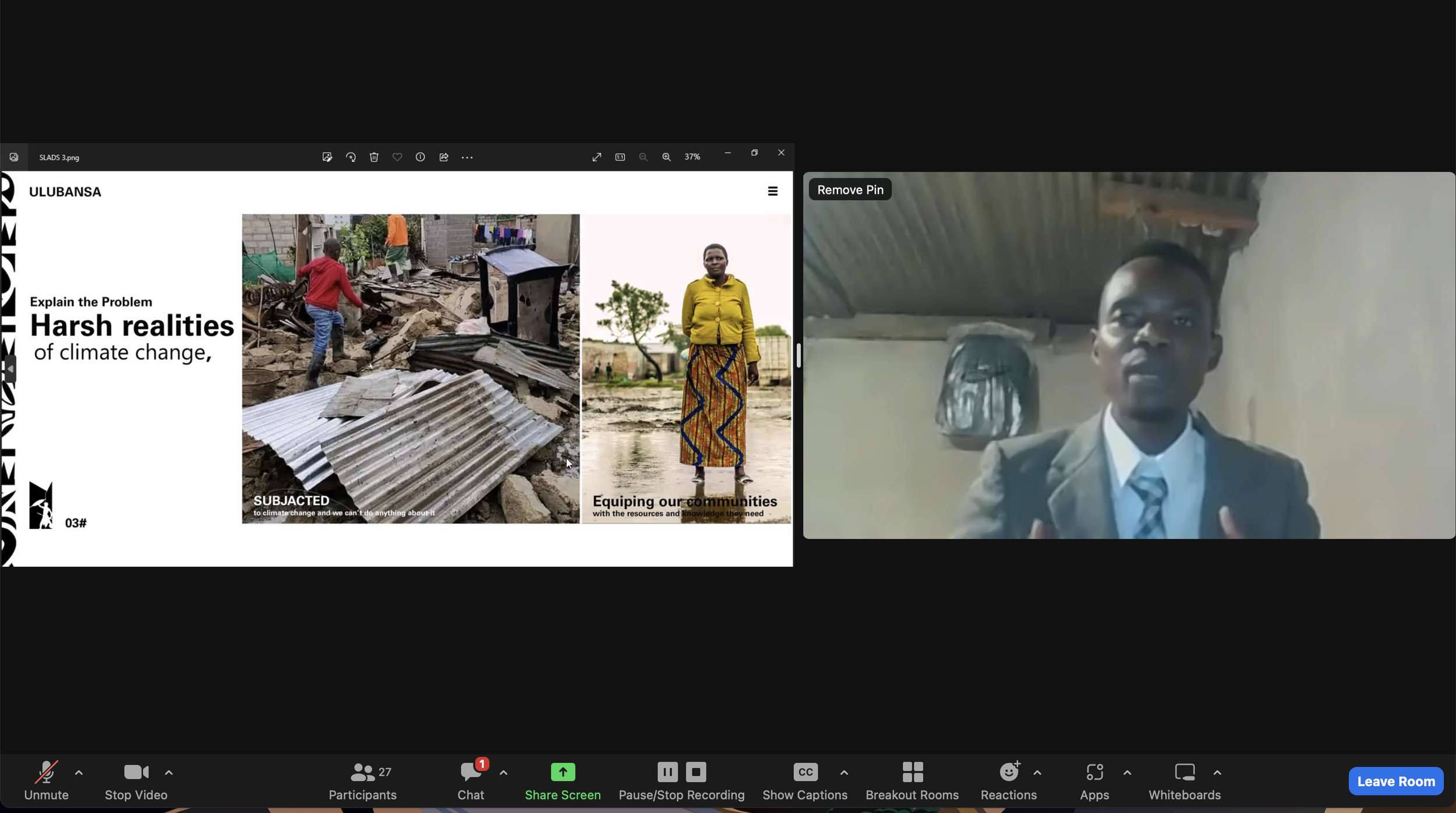Expand chat options arrow
Viewport: 1456px width, 813px height.
tap(503, 773)
